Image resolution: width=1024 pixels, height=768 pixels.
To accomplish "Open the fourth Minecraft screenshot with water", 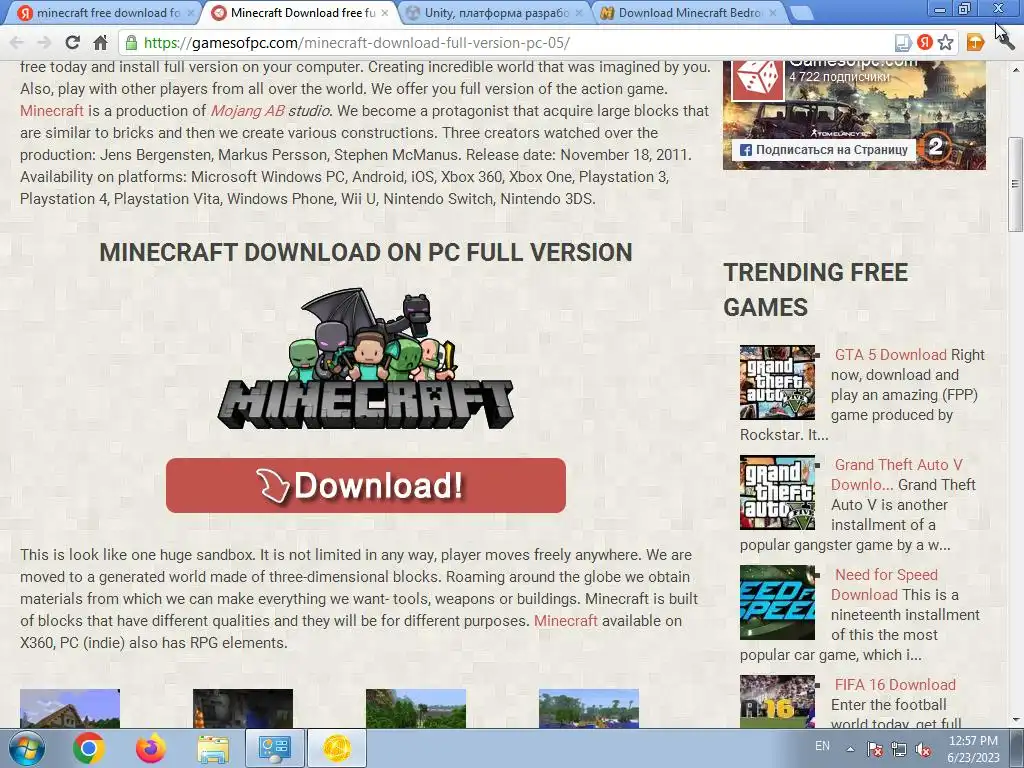I will 589,709.
